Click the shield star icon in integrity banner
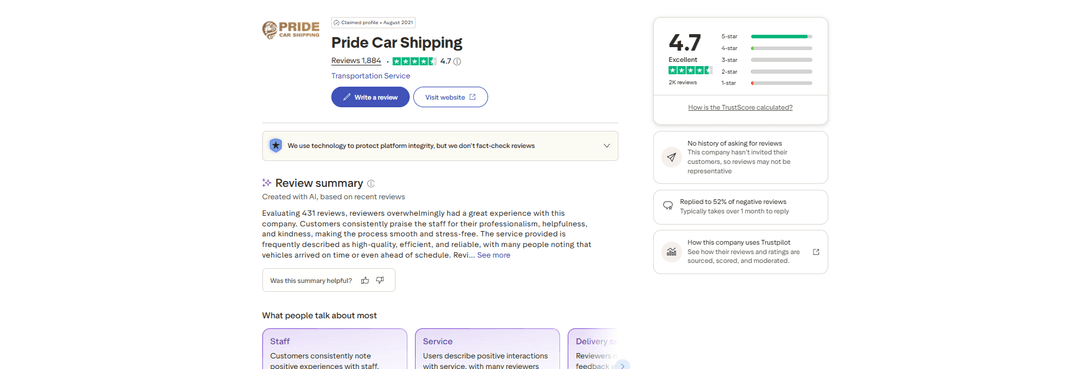 276,145
